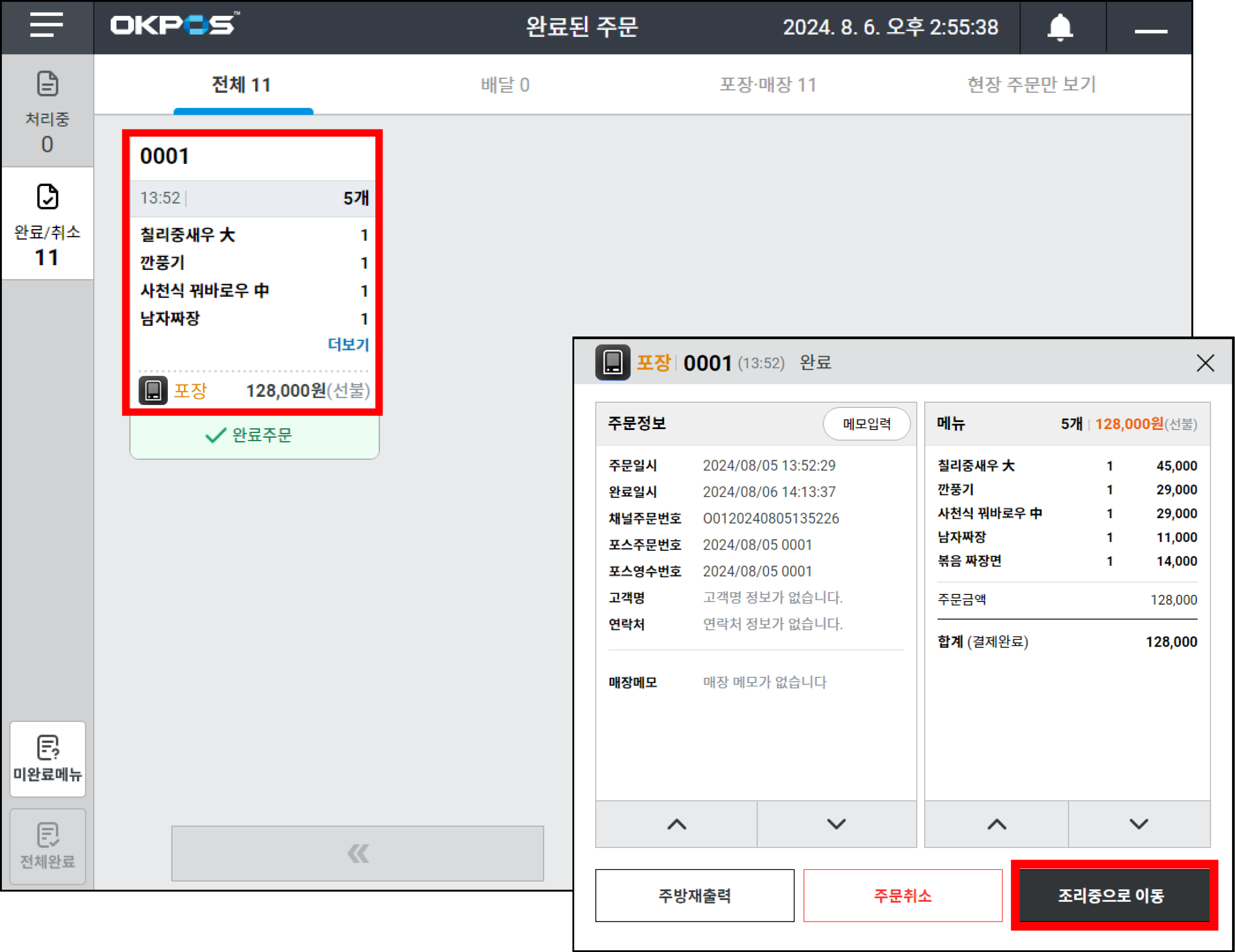Switch to 포장·매장 11 tab
Screen dimensions: 1235x952
(768, 85)
